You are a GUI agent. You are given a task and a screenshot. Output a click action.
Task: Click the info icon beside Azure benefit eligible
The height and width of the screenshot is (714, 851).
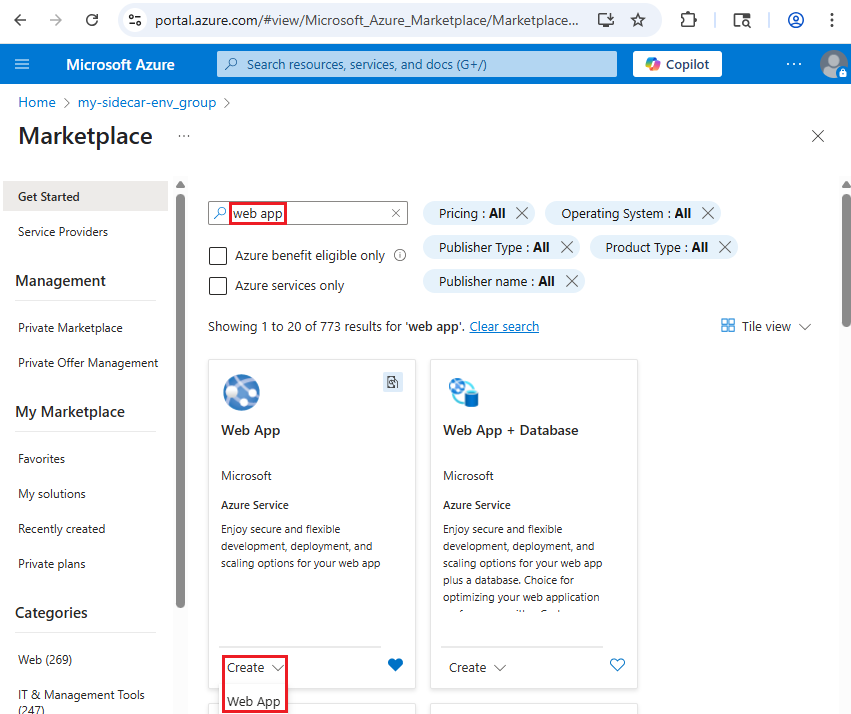pos(400,255)
